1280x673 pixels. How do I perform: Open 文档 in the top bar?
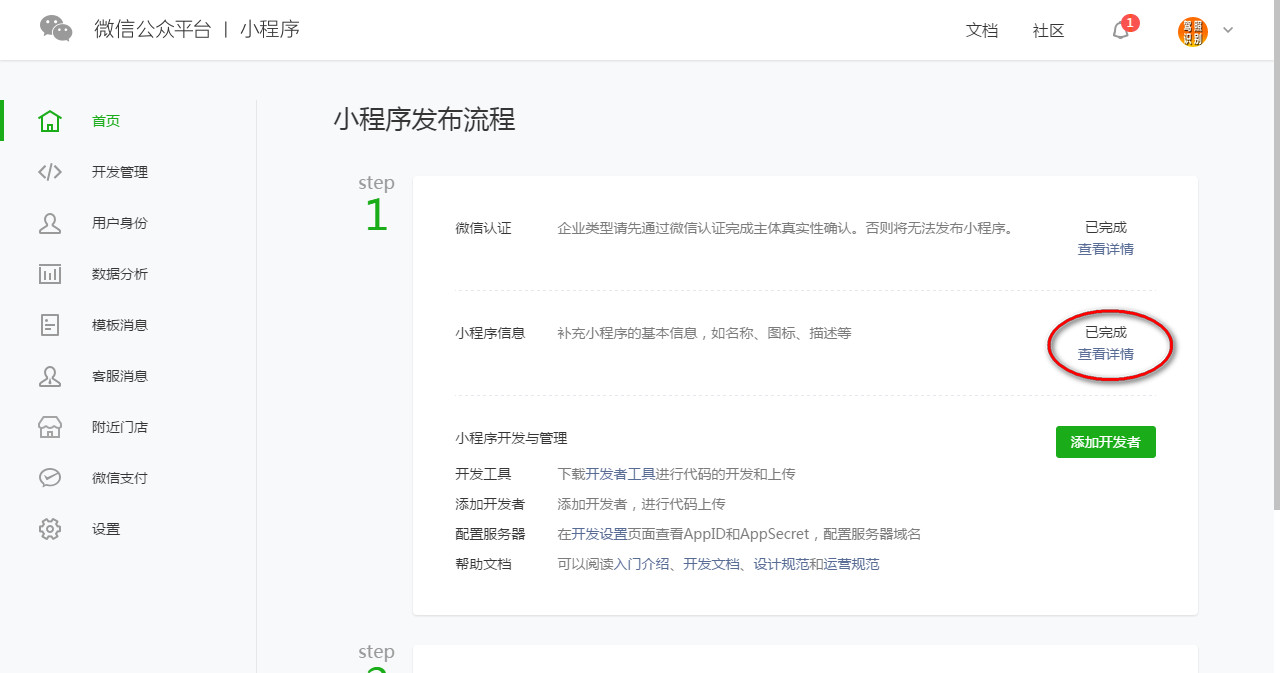(982, 31)
